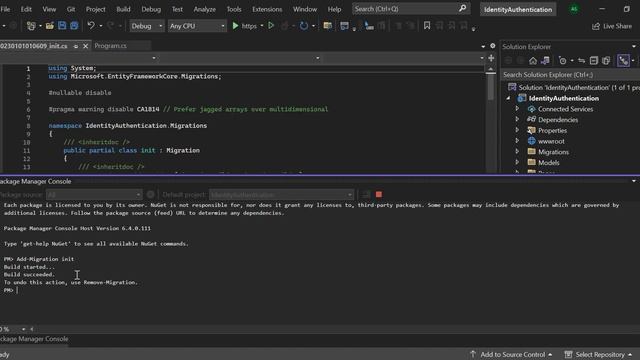
Task: Open the Default project dropdown
Action: [x=281, y=195]
